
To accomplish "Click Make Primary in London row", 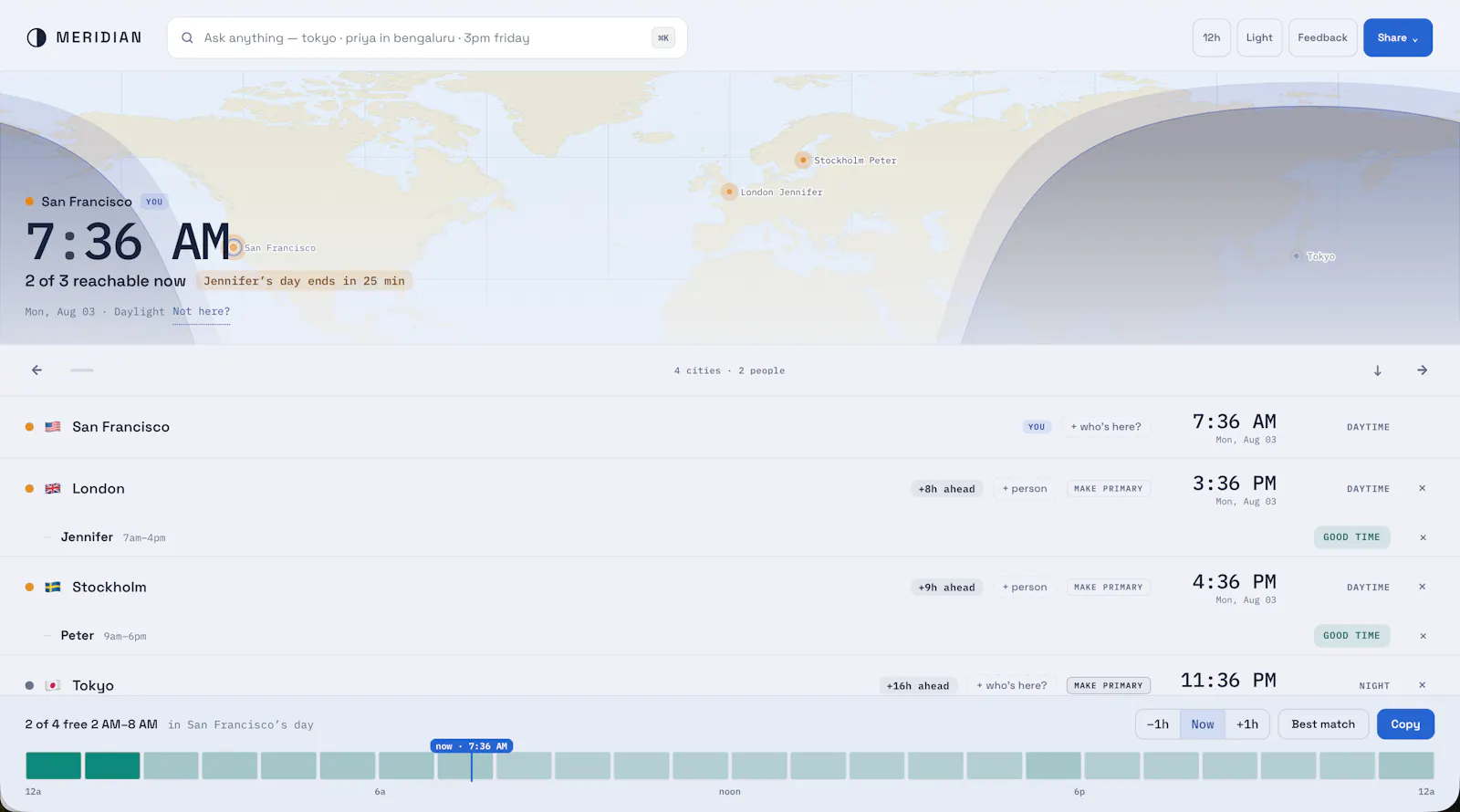I will (x=1109, y=489).
